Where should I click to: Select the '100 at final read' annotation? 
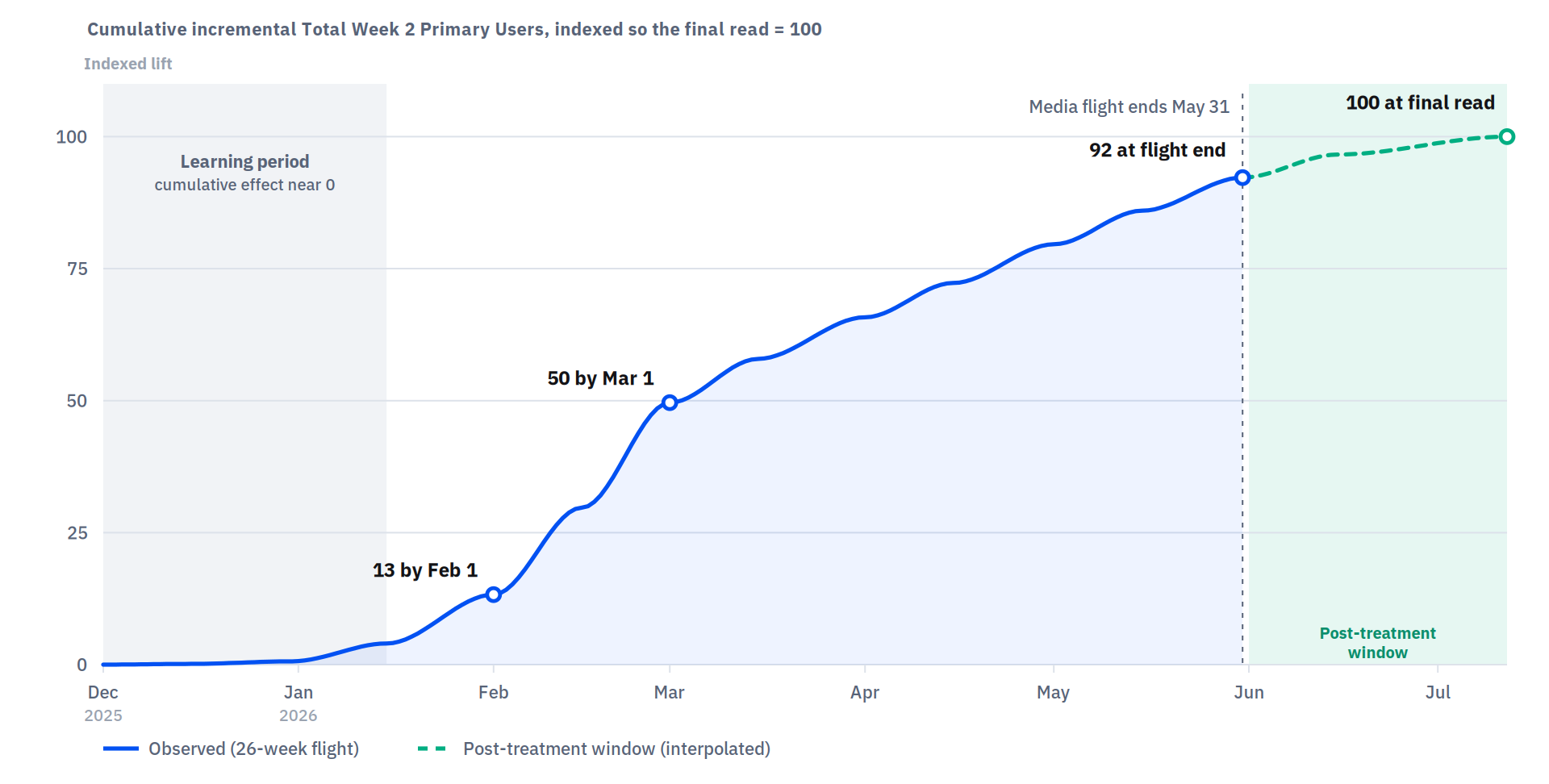click(1421, 102)
